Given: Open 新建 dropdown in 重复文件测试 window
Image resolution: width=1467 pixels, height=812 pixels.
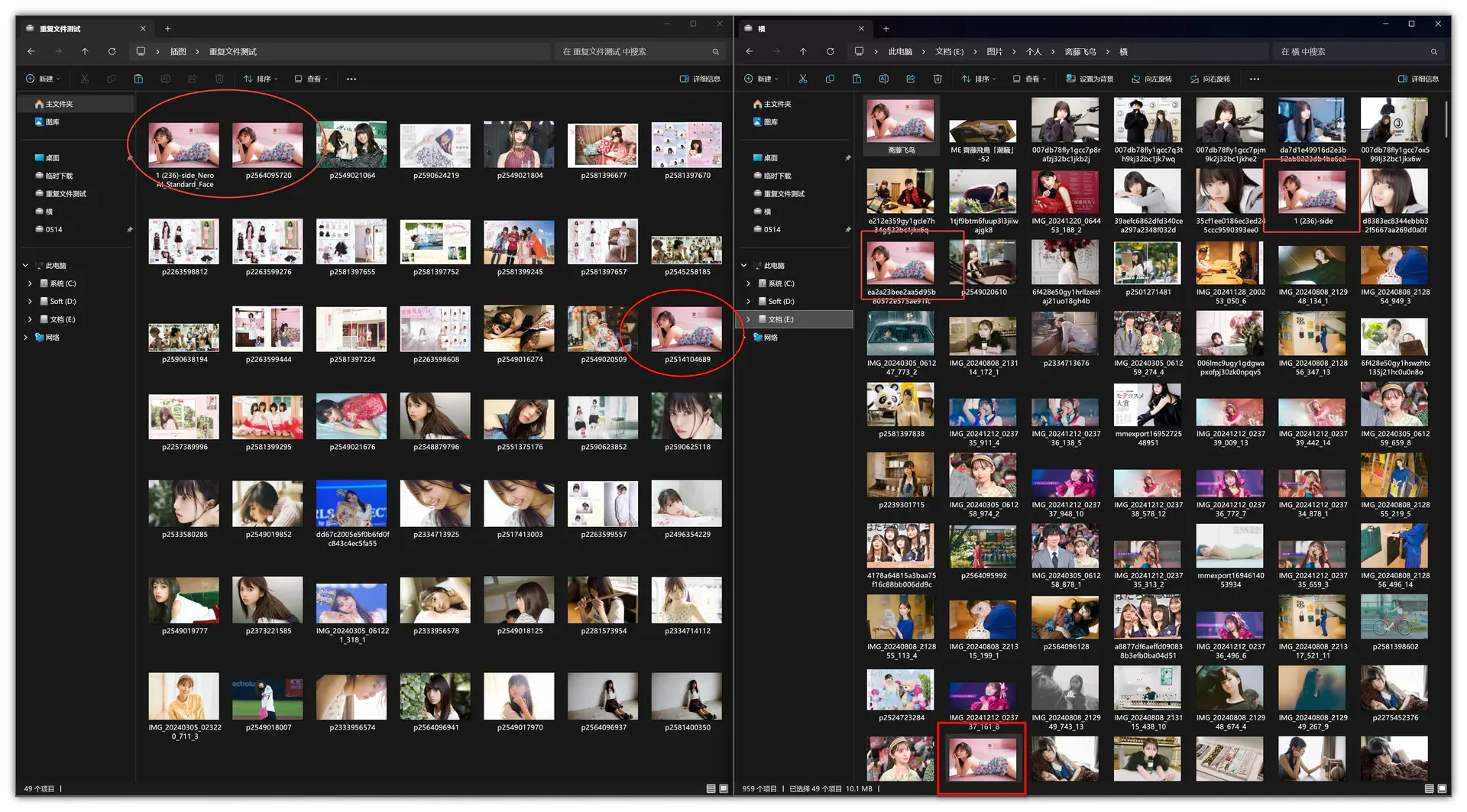Looking at the screenshot, I should pyautogui.click(x=43, y=79).
